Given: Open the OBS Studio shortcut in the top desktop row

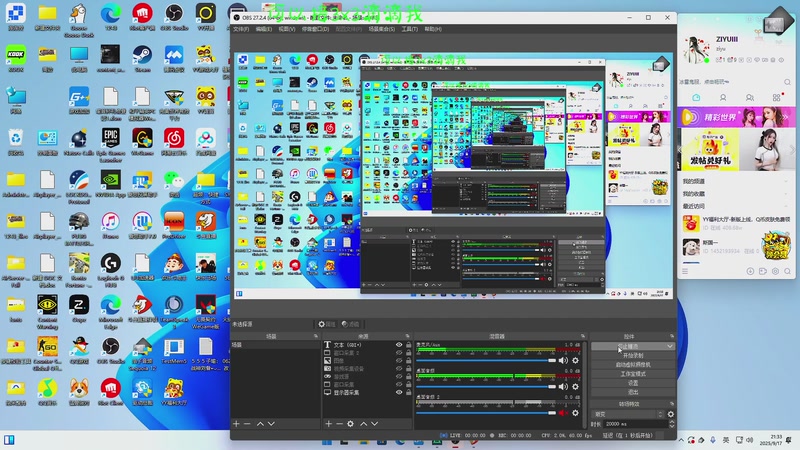Looking at the screenshot, I should [x=174, y=17].
